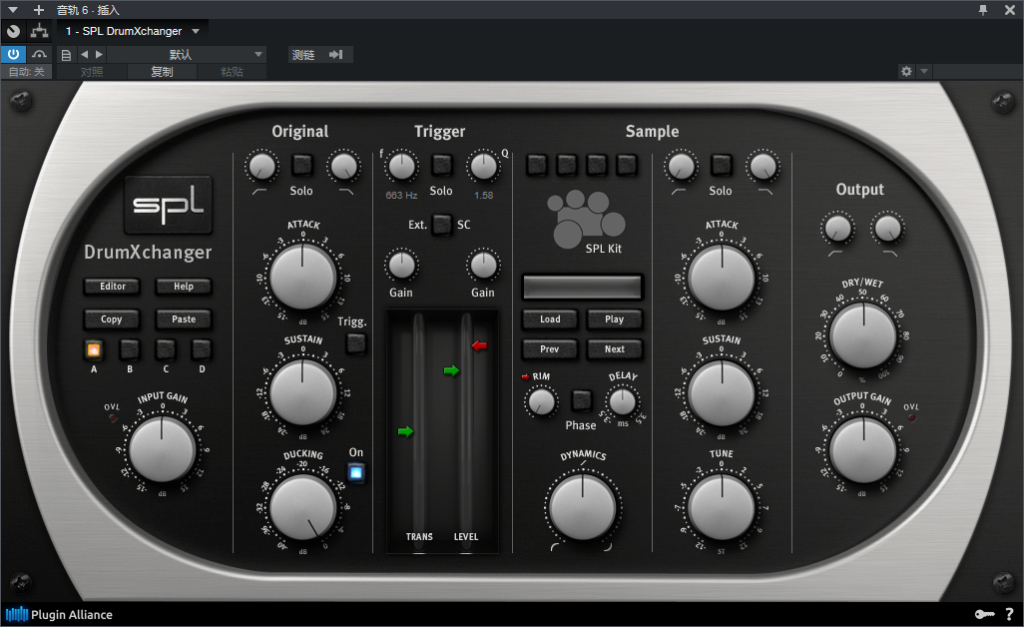The width and height of the screenshot is (1024, 627).
Task: Toggle the Ext. SC switch
Action: point(442,225)
